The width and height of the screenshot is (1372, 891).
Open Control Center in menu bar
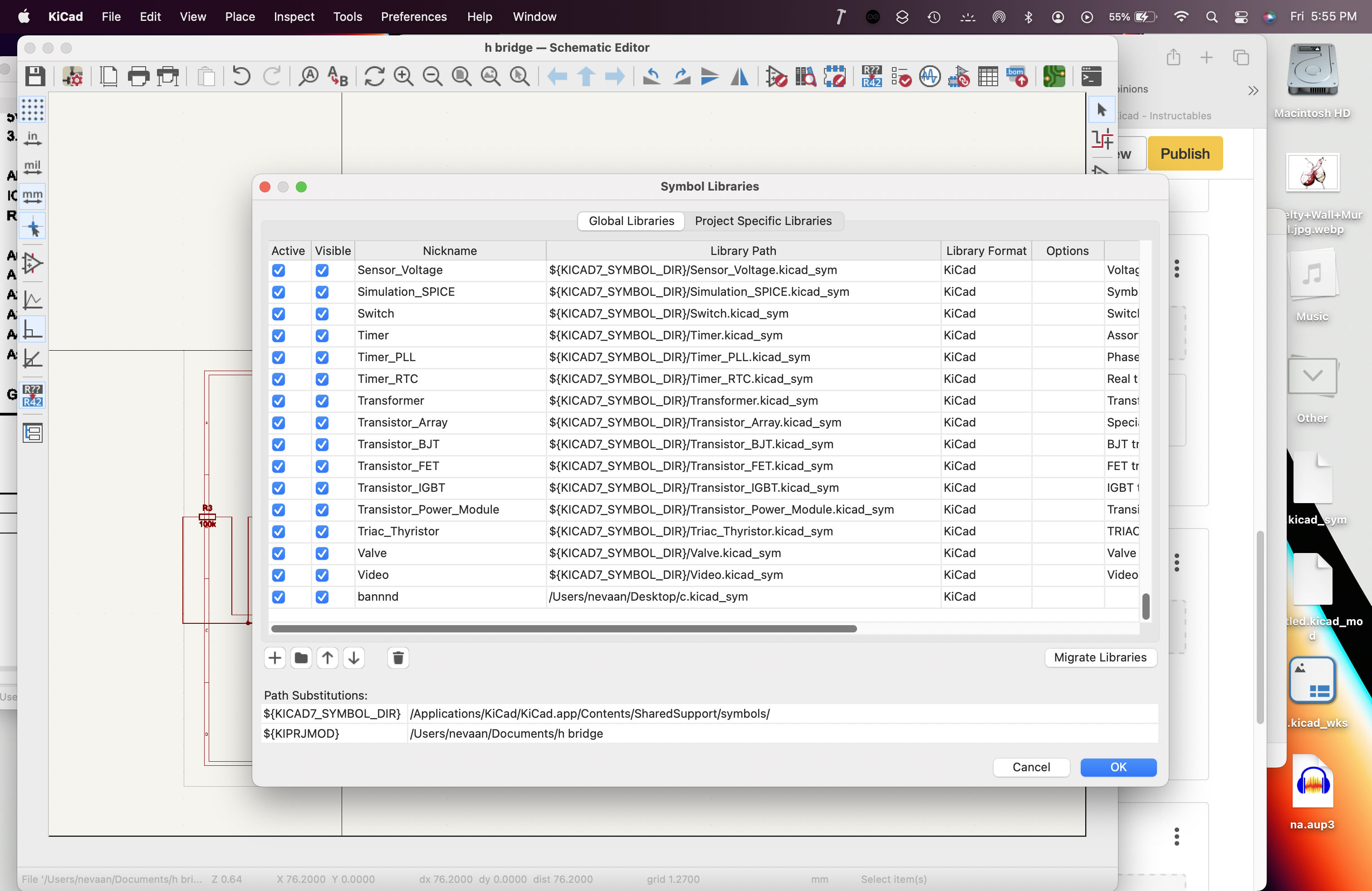tap(1240, 17)
